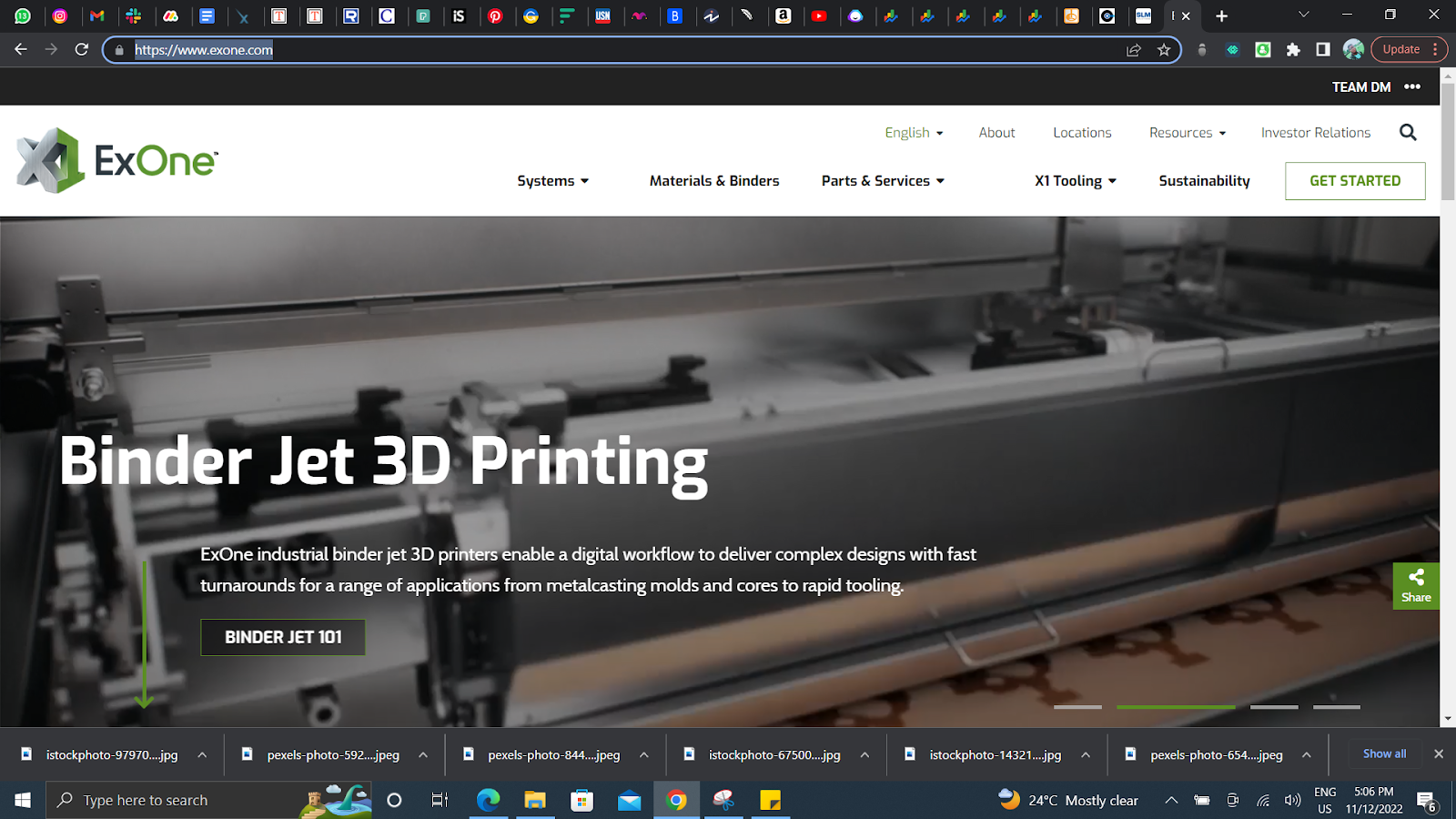Viewport: 1456px width, 819px height.
Task: Go to Materials & Binders
Action: coord(714,181)
